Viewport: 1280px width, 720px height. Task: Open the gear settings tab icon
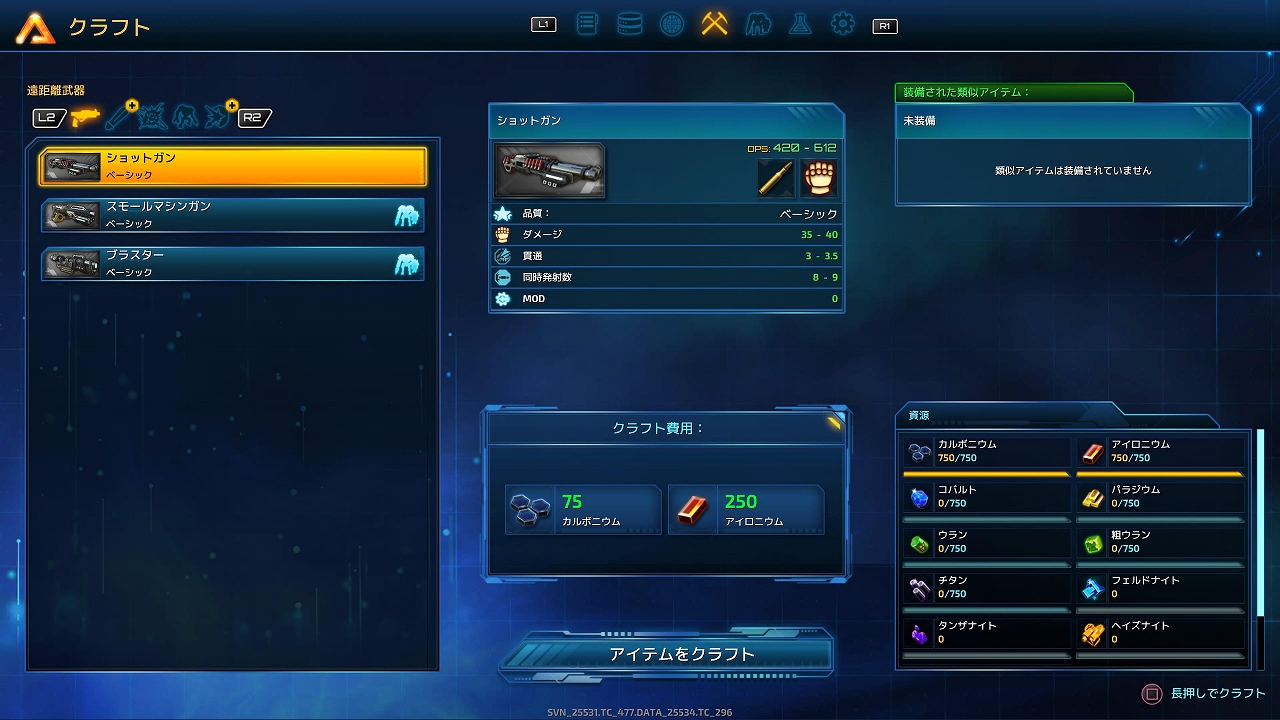[843, 24]
